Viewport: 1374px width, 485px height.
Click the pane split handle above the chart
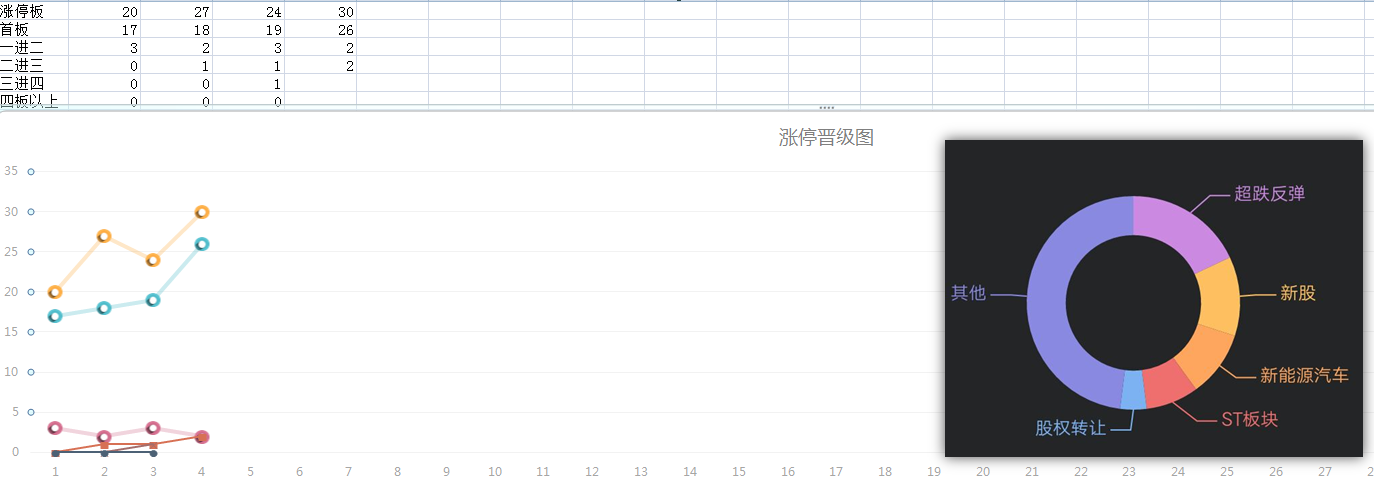826,107
